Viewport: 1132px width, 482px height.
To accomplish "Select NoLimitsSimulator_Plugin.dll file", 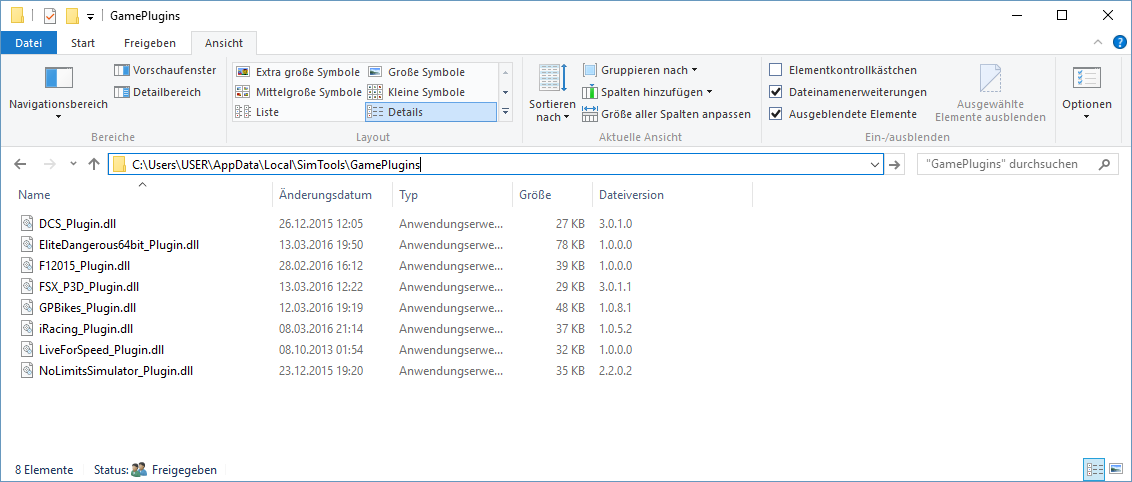I will pos(116,372).
